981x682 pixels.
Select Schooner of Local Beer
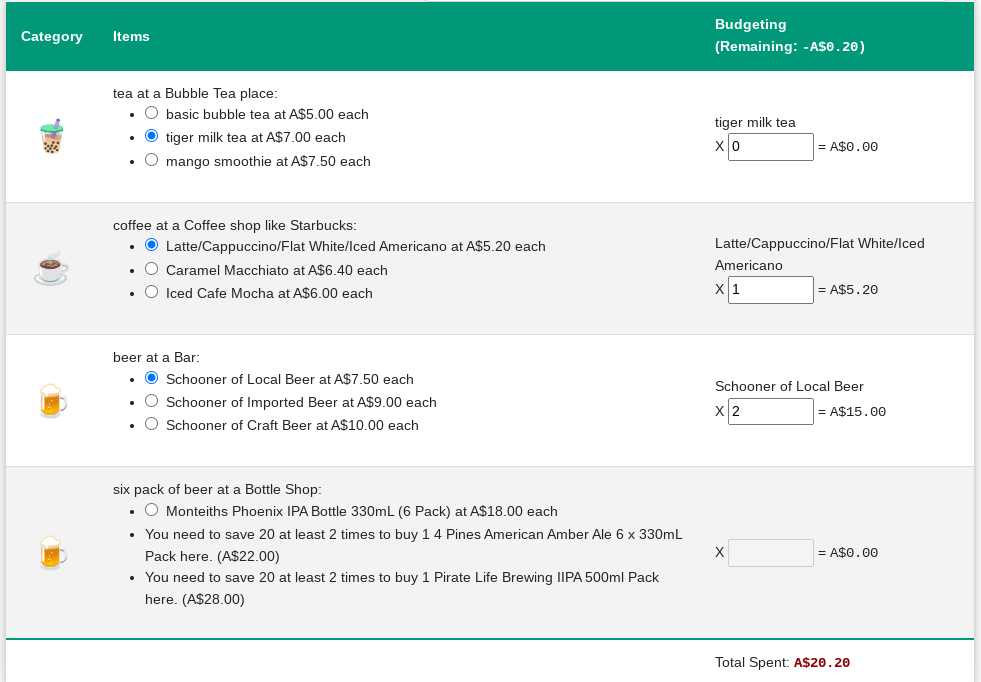coord(152,378)
